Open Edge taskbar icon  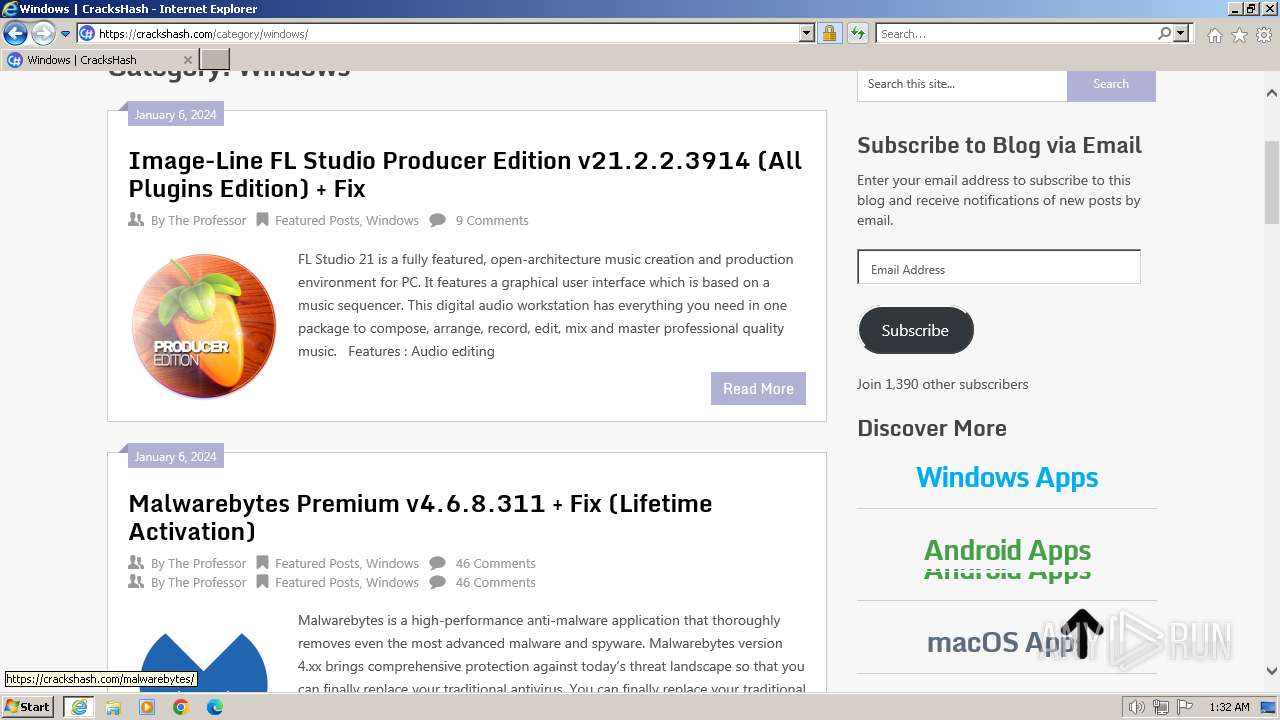(x=215, y=707)
